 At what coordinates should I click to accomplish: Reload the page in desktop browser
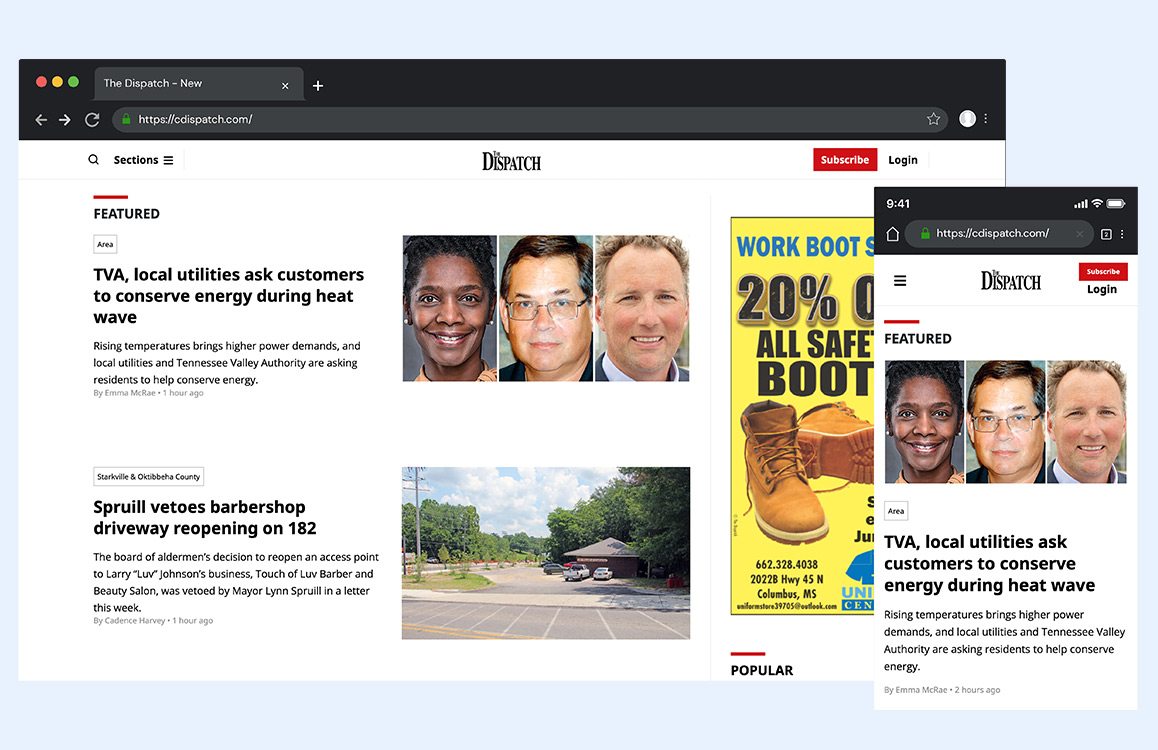92,119
